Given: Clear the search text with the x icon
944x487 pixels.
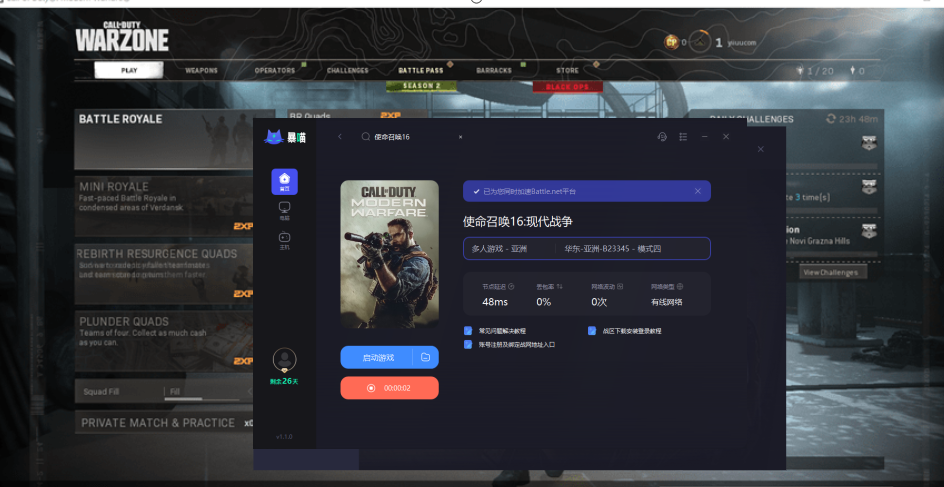Looking at the screenshot, I should 461,137.
